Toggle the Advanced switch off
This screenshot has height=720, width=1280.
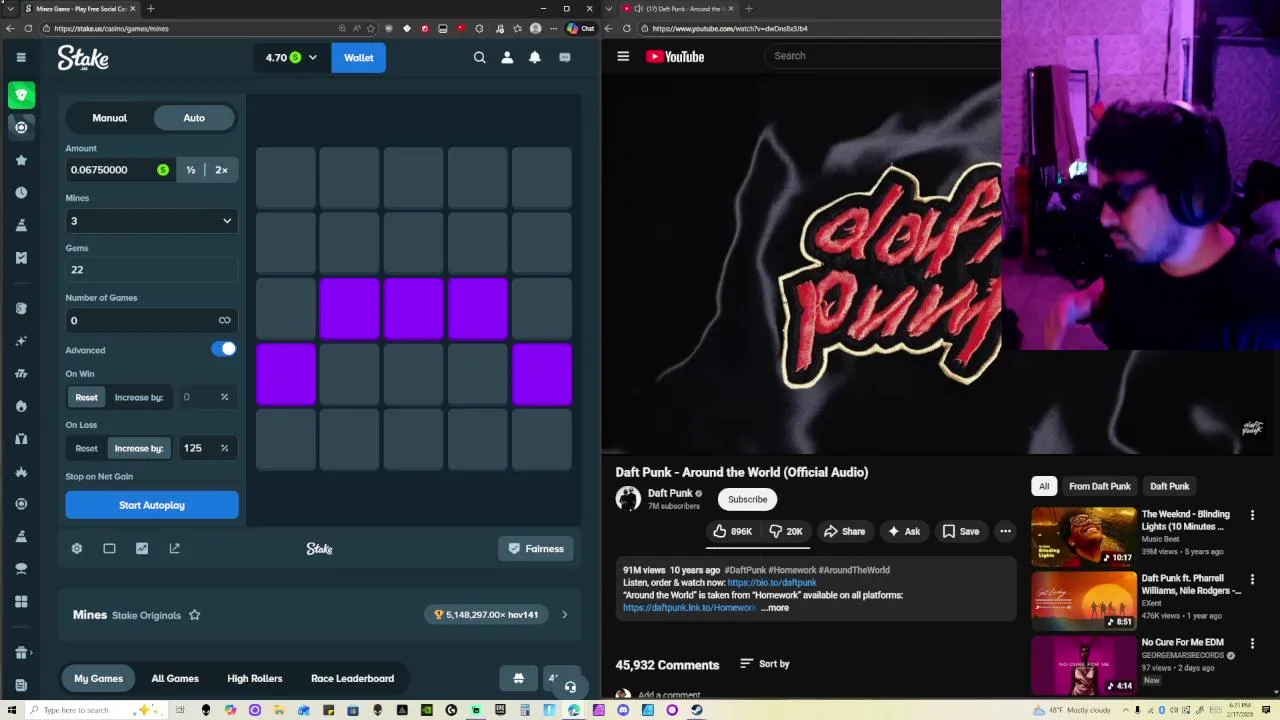[224, 349]
